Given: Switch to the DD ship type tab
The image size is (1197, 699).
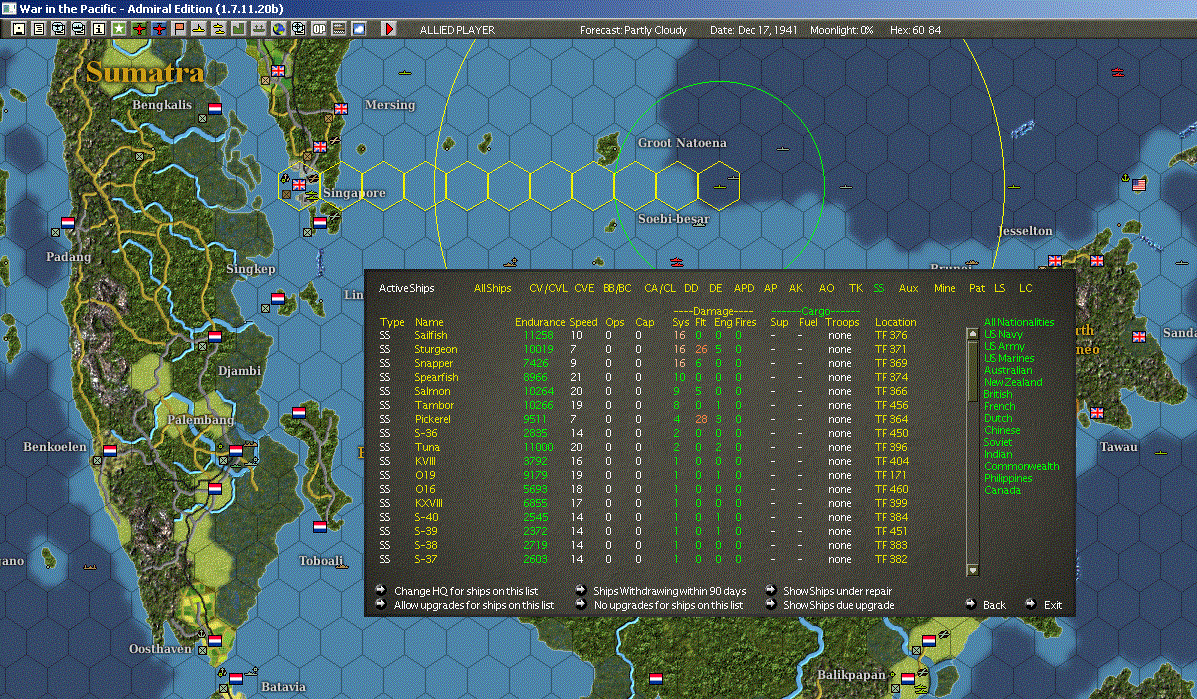Looking at the screenshot, I should point(691,288).
